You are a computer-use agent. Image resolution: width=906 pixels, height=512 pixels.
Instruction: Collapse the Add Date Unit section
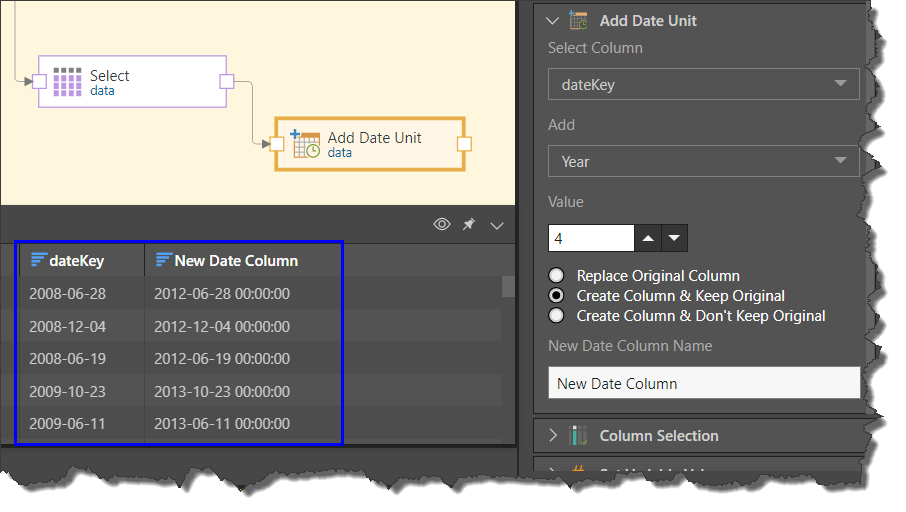[551, 20]
